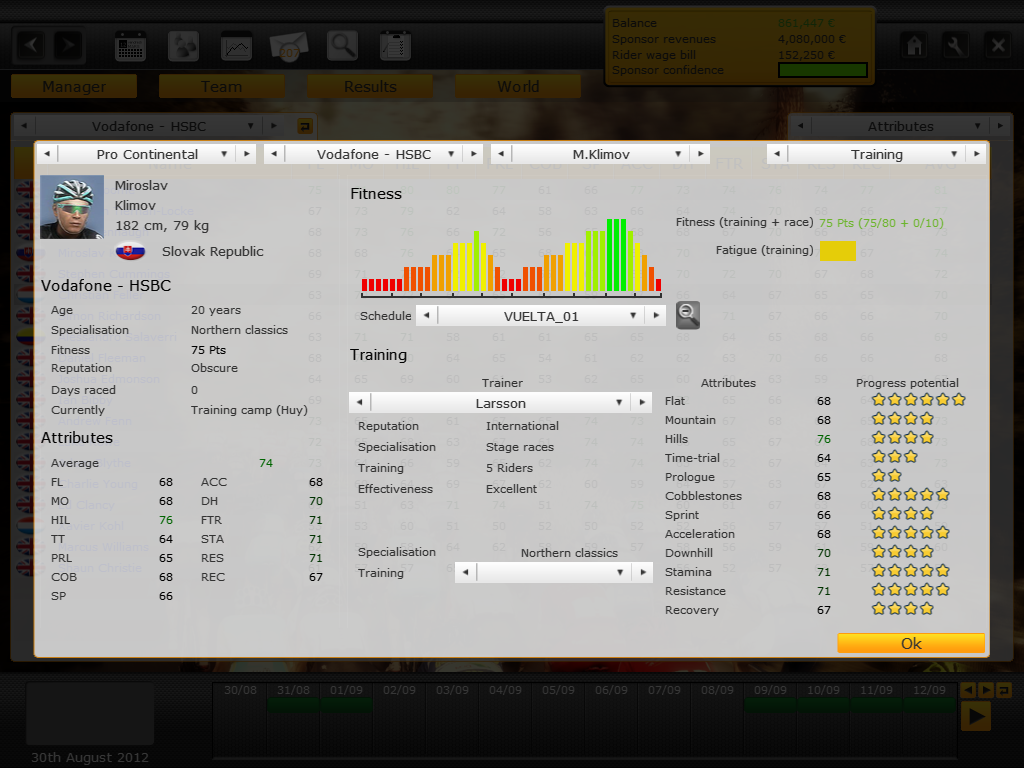Open the World tab
1024x768 pixels.
[518, 87]
